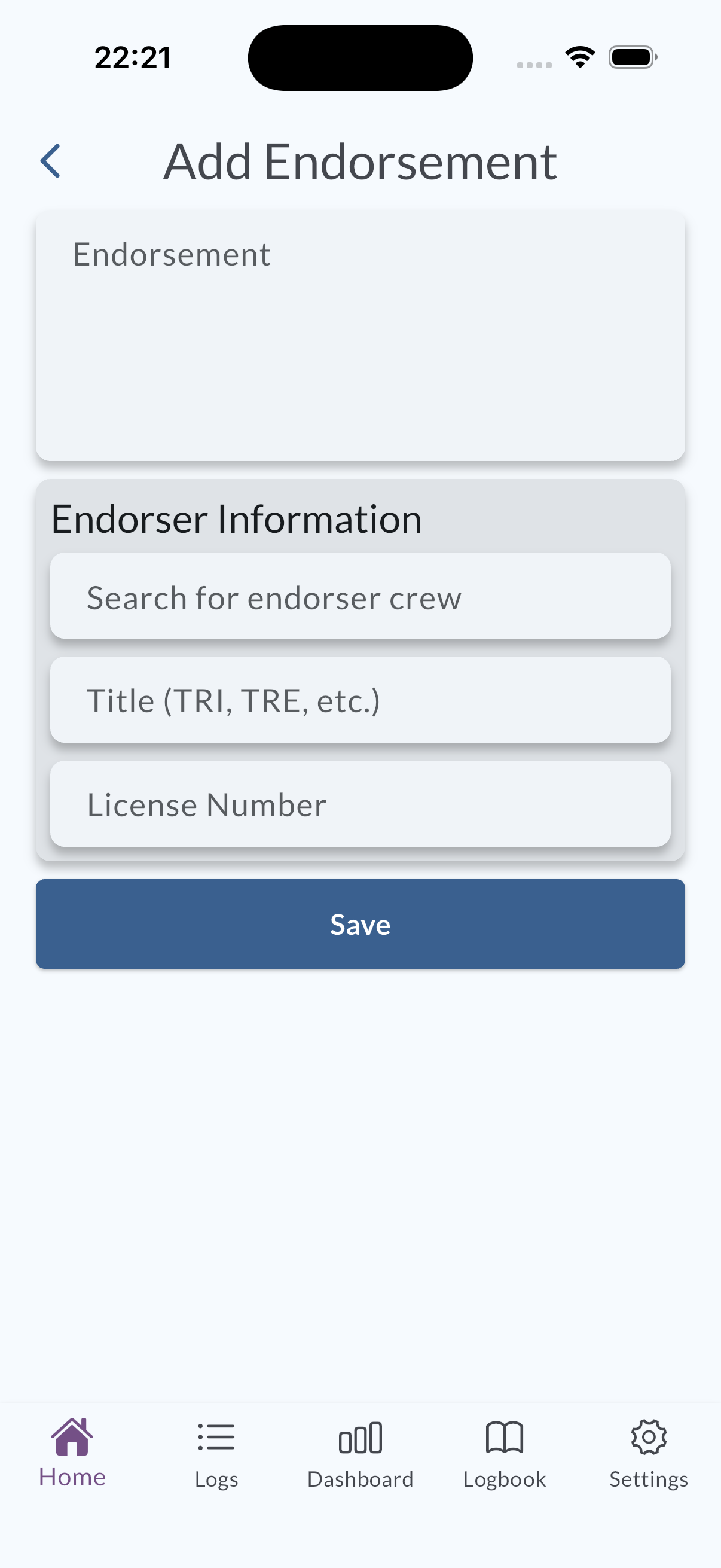Focus the Endorsement text area

[x=360, y=335]
